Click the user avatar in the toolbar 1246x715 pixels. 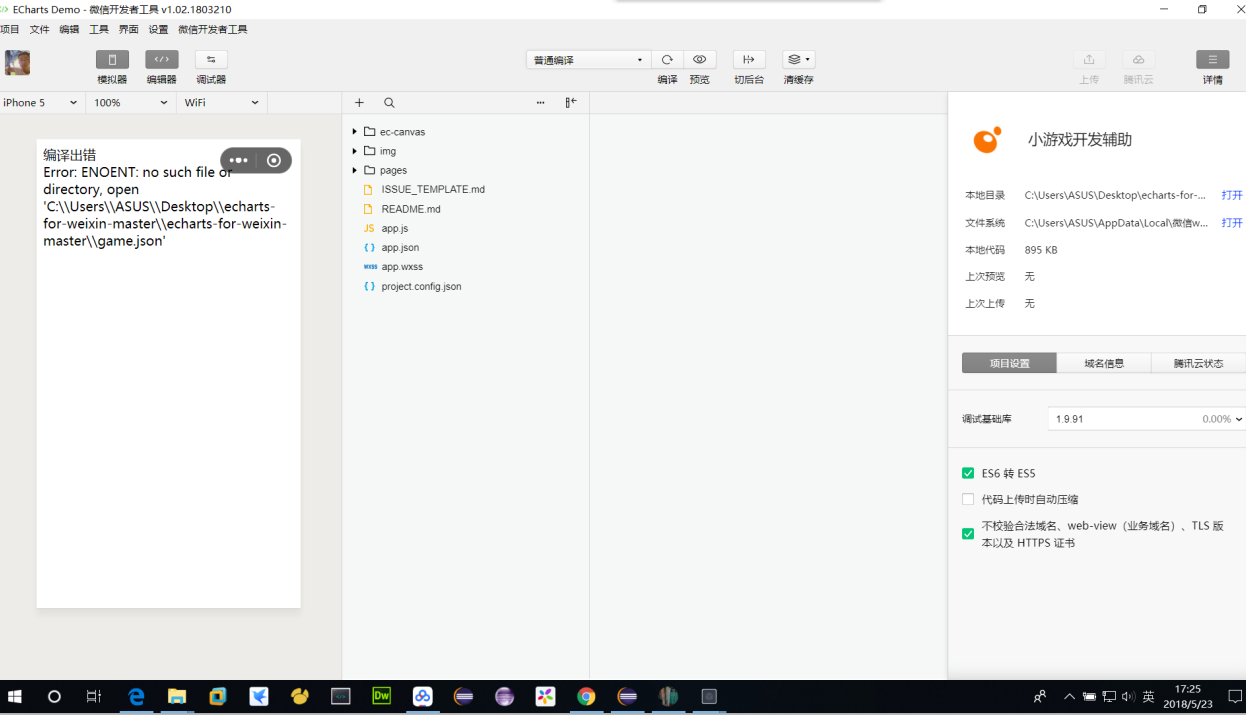[17, 63]
